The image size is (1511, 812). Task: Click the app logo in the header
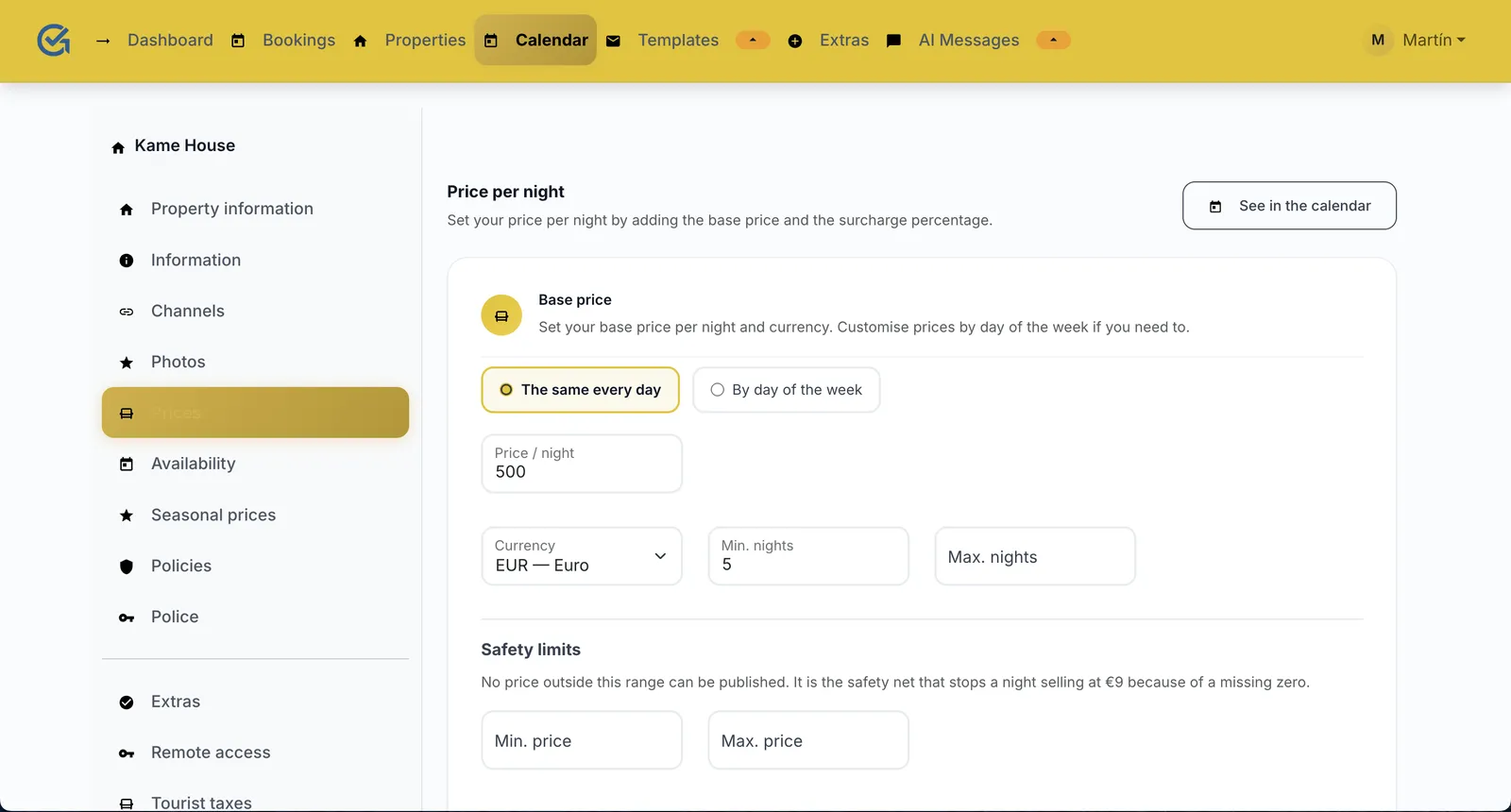(x=54, y=40)
